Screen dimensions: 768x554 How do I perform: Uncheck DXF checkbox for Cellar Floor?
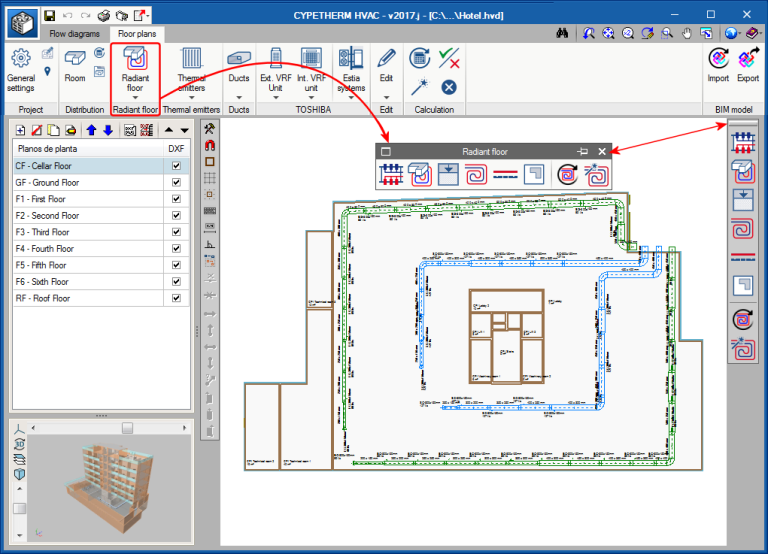pos(177,167)
